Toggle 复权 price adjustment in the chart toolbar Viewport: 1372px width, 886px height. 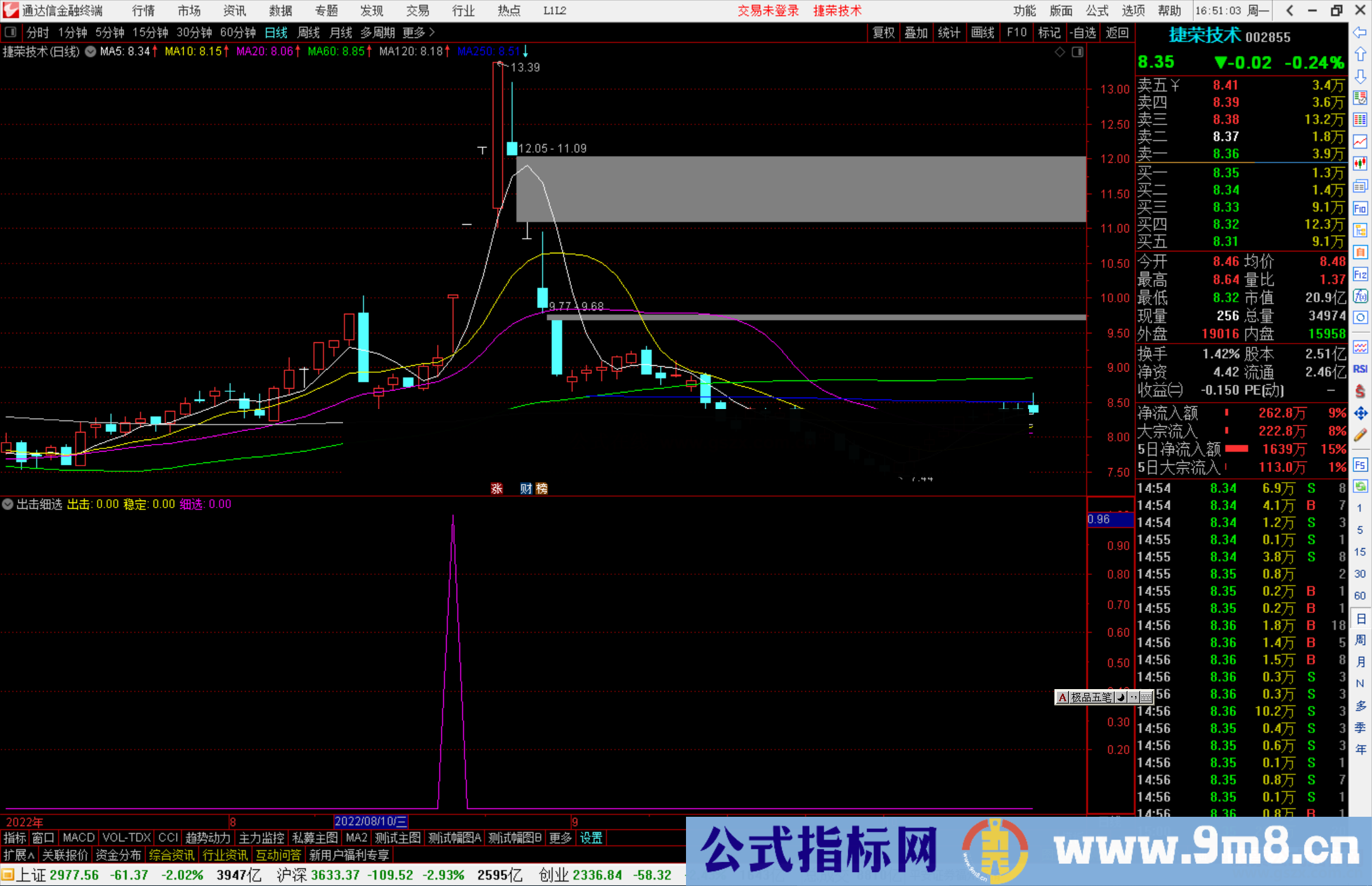pos(884,32)
